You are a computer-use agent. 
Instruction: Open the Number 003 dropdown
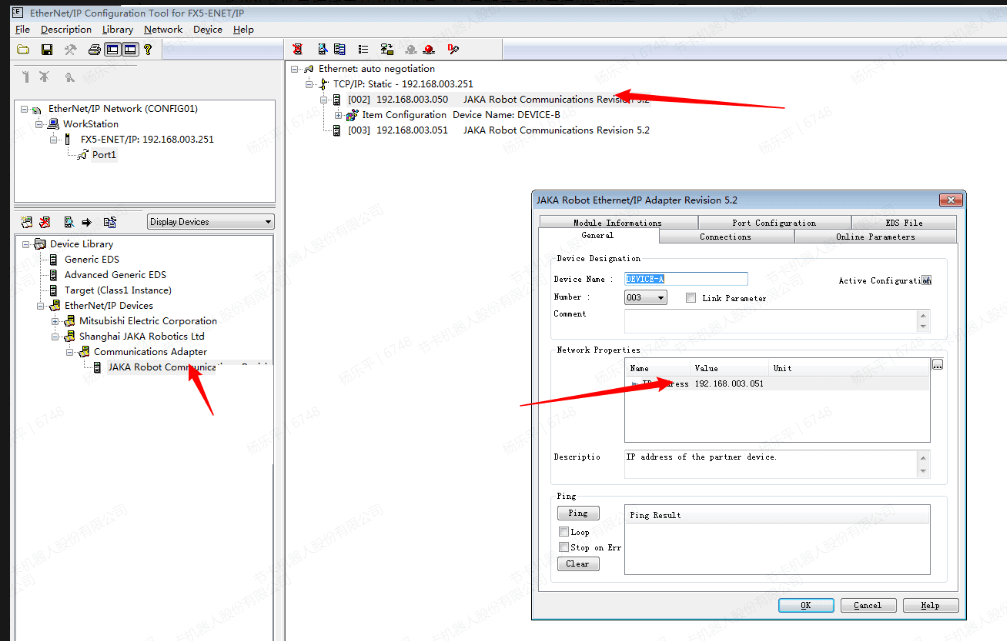click(x=646, y=298)
